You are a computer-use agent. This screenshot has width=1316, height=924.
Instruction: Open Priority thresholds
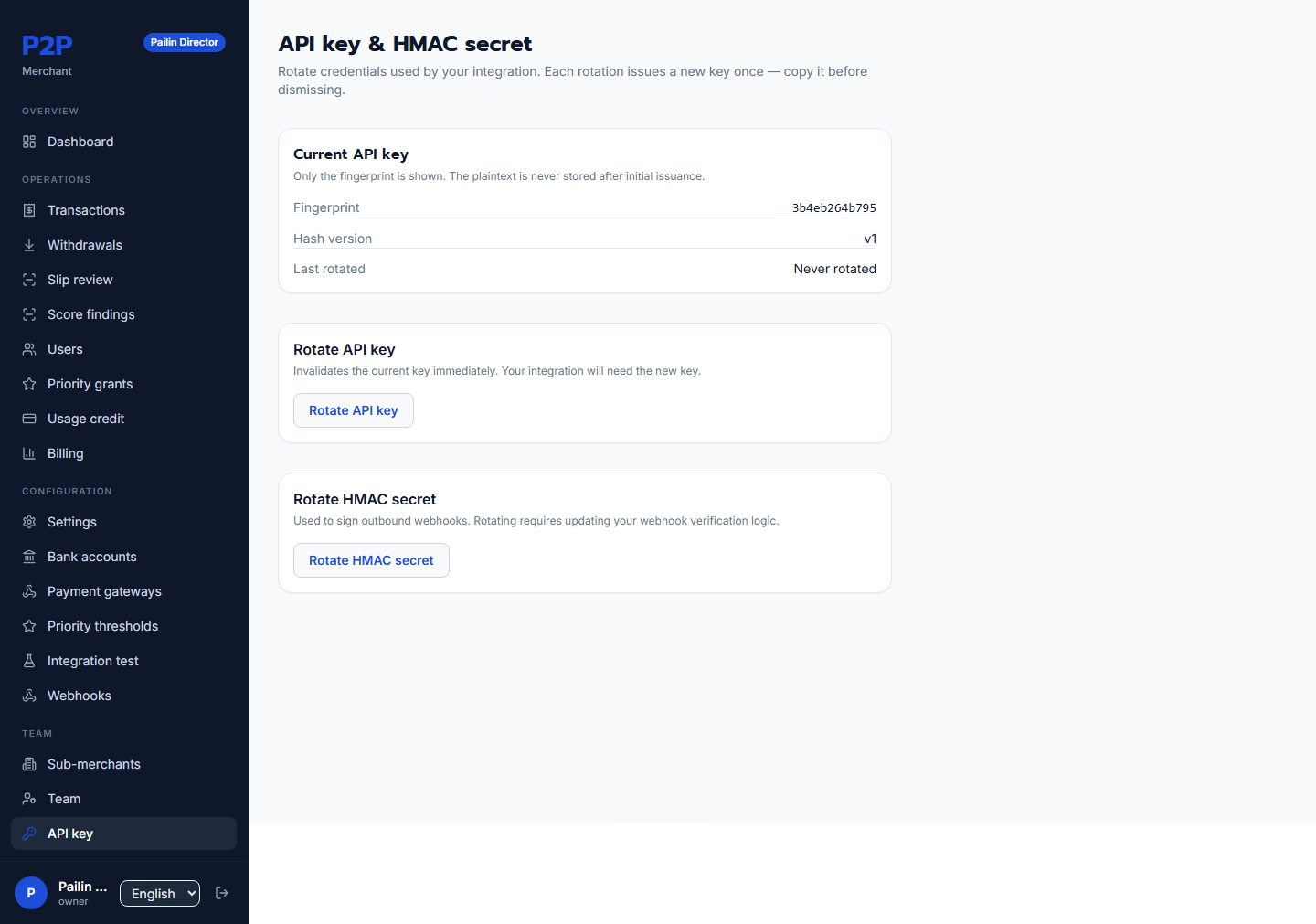click(x=123, y=626)
